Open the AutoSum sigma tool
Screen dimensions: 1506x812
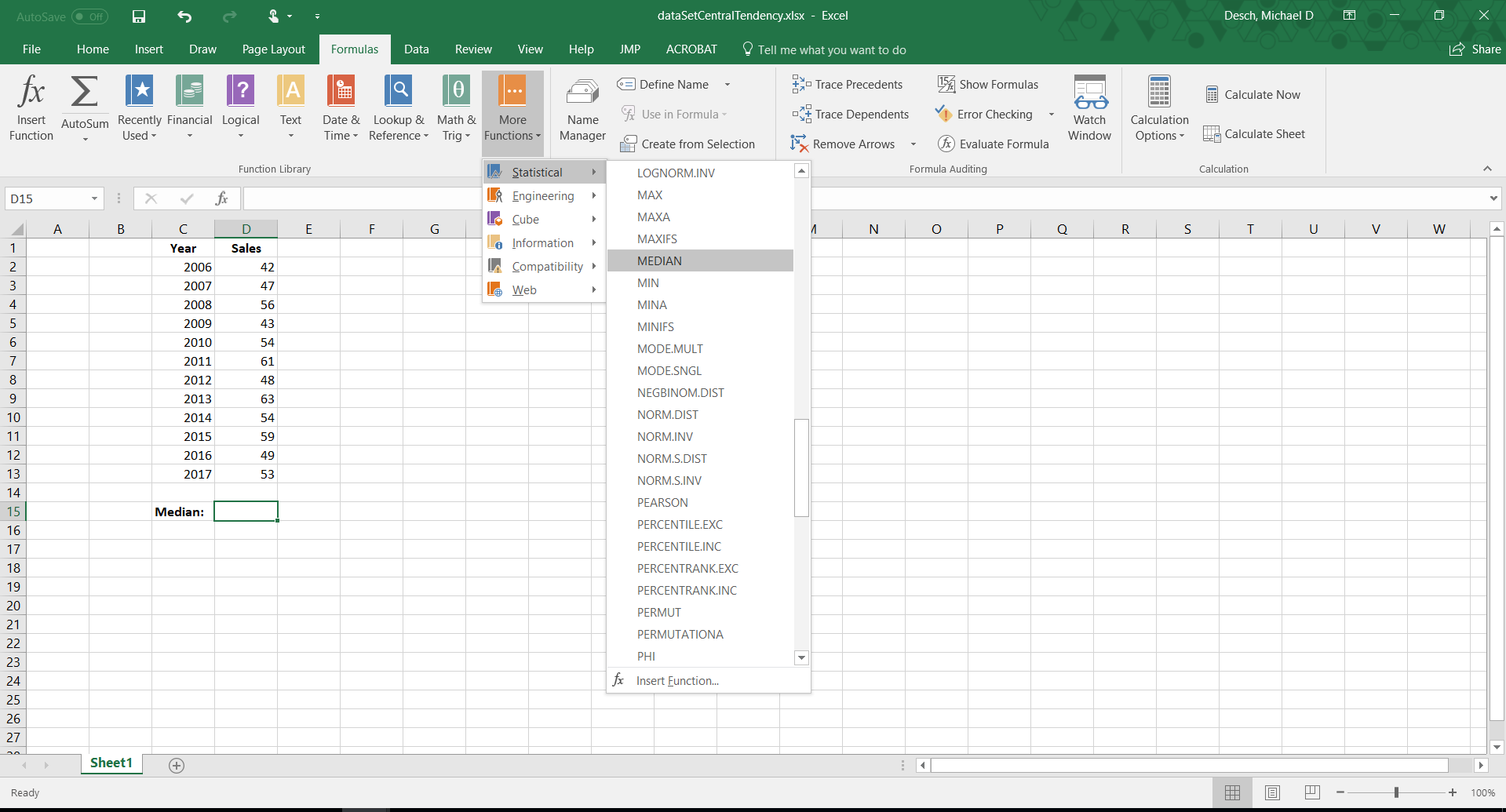[x=85, y=107]
